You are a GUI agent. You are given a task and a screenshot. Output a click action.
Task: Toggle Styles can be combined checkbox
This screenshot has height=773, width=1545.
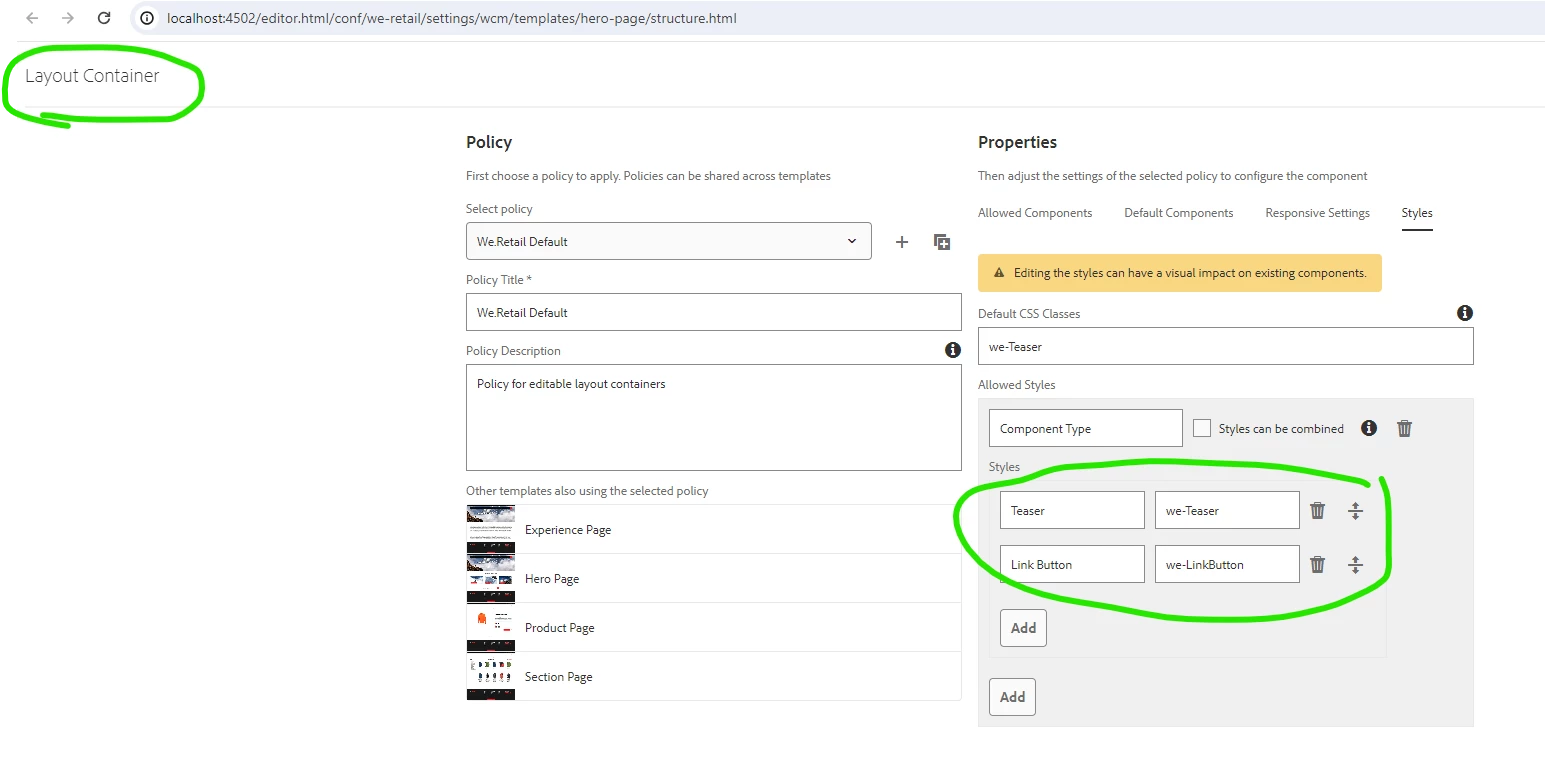click(x=1202, y=428)
